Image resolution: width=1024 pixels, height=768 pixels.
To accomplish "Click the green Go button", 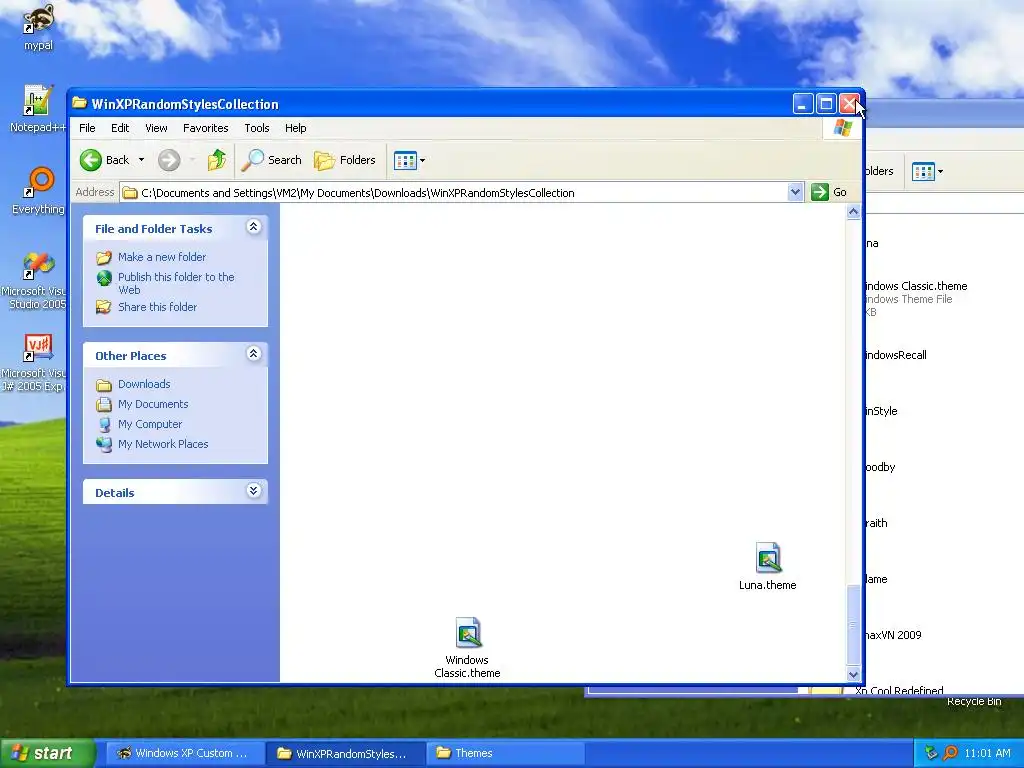I will tap(829, 192).
